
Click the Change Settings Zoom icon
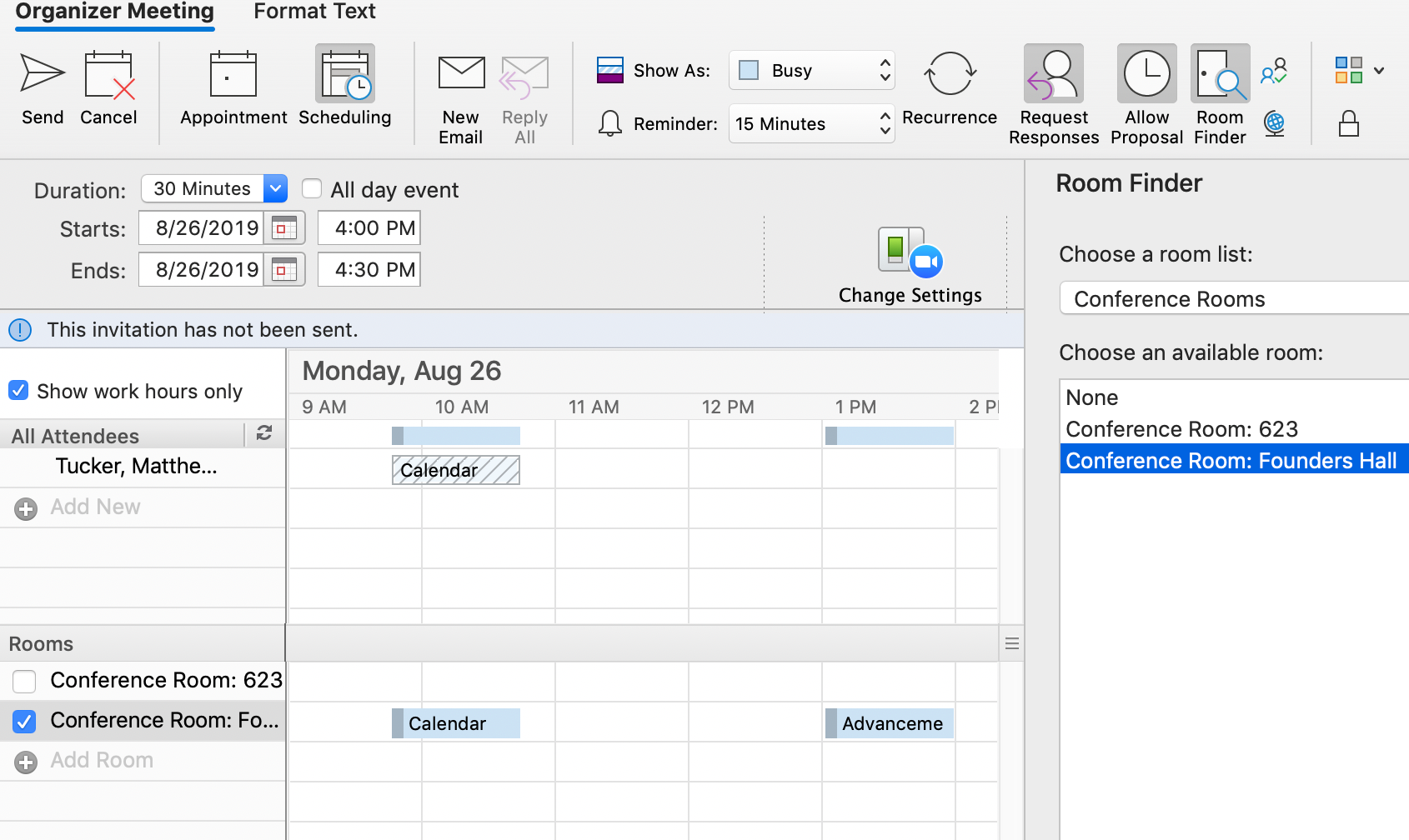tap(910, 252)
